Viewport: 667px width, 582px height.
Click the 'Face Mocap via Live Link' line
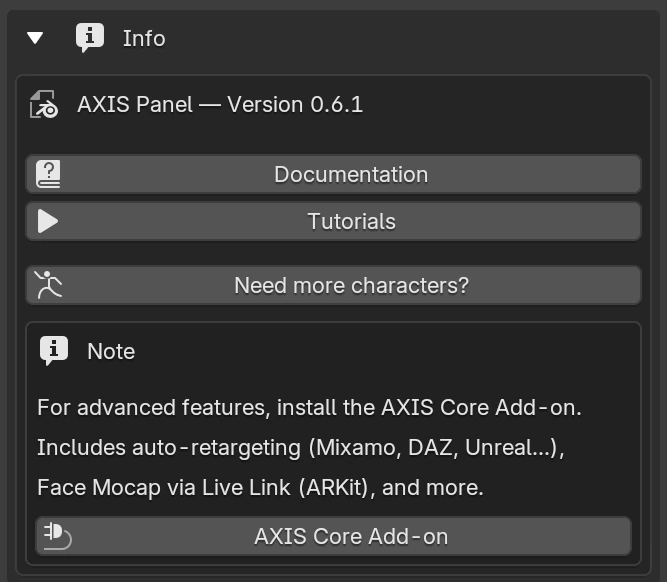[x=260, y=488]
